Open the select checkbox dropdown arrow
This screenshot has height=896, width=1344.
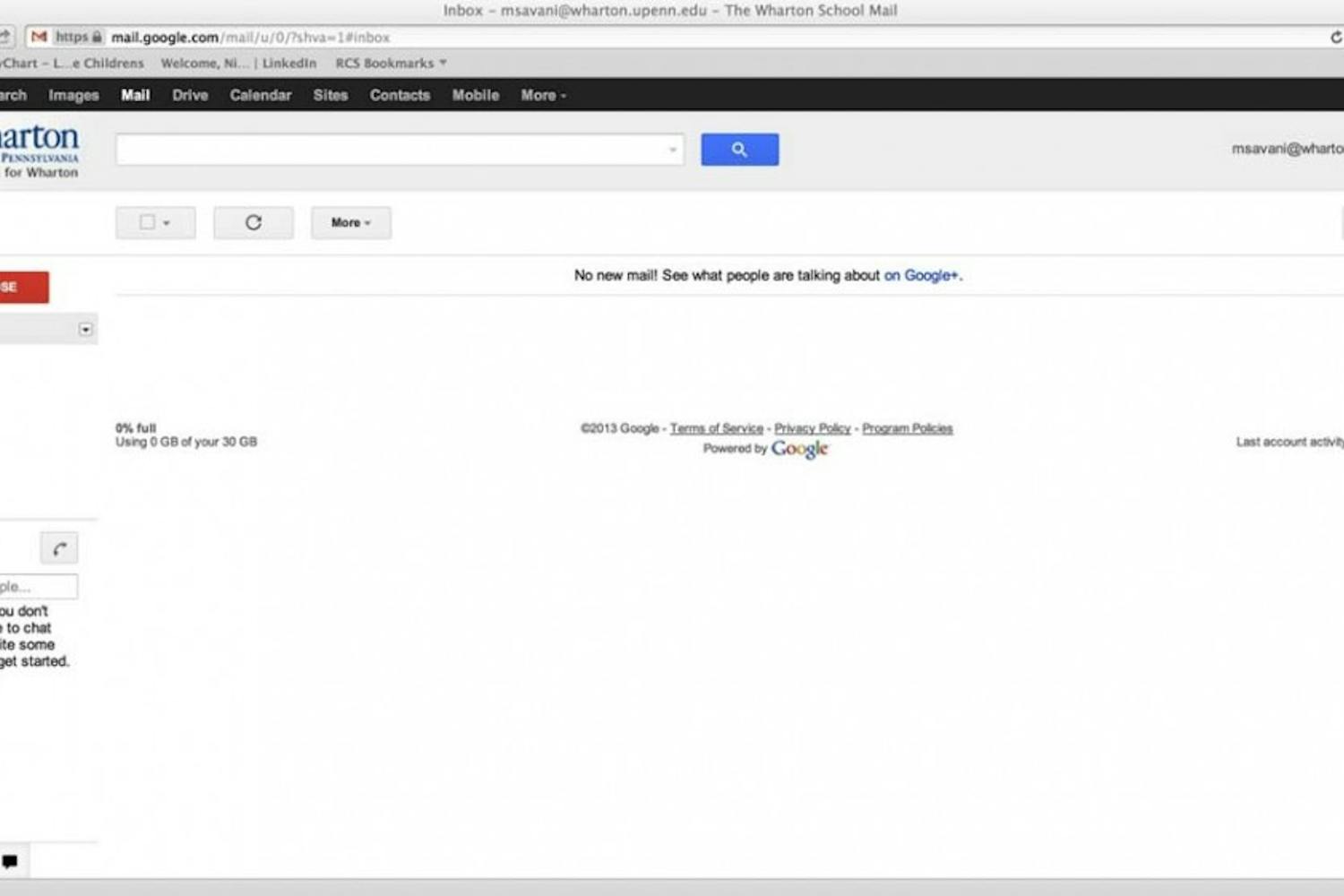pos(167,223)
